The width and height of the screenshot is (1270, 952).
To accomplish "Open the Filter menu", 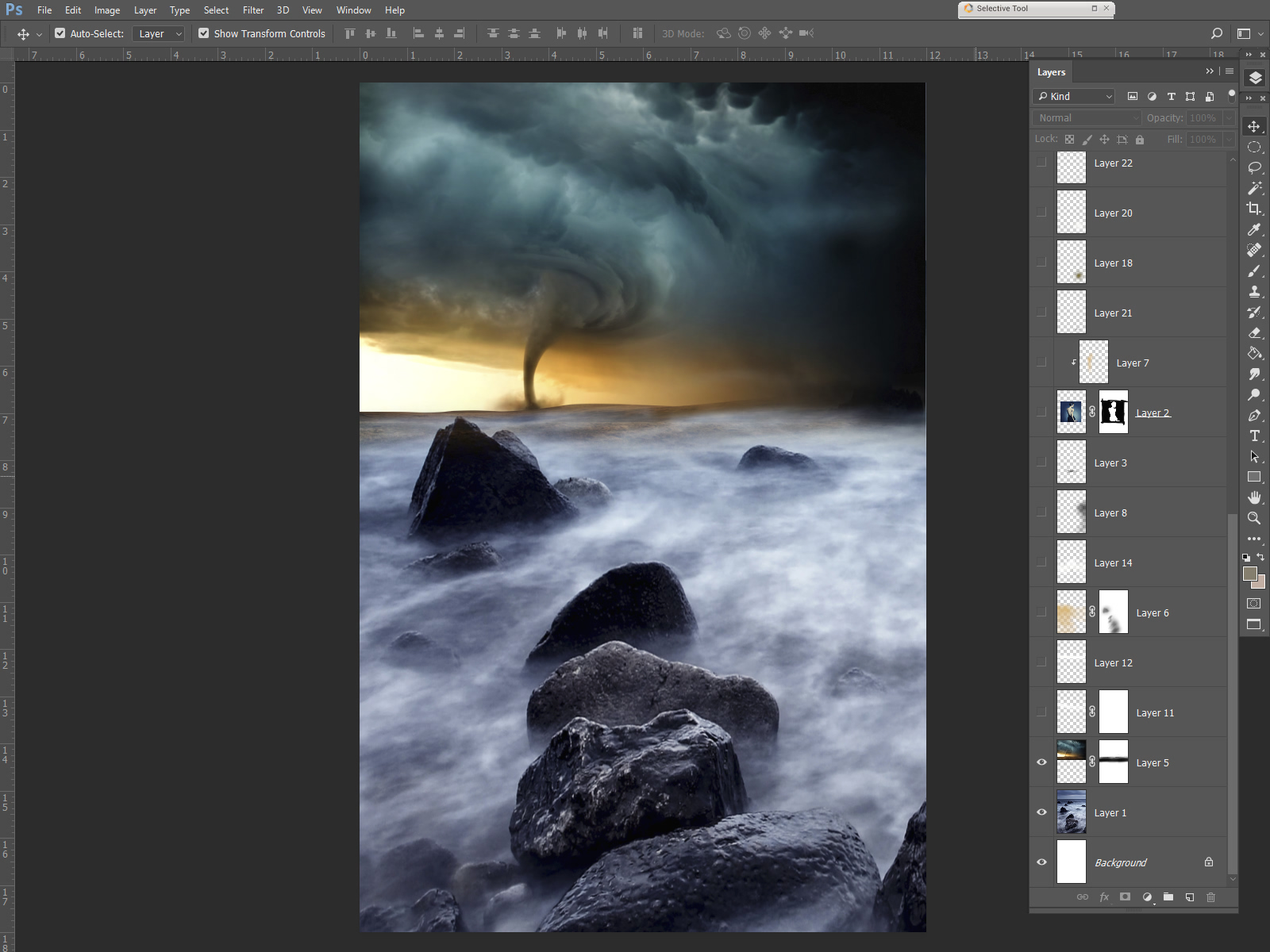I will tap(253, 10).
